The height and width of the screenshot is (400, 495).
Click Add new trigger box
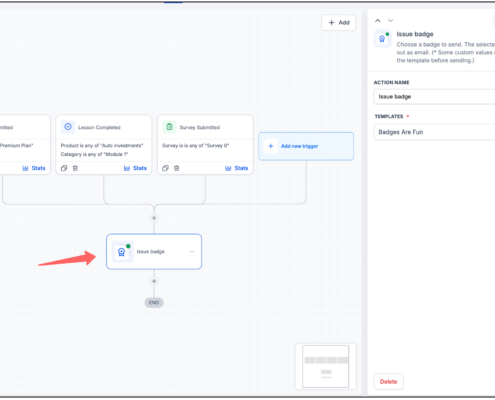click(306, 146)
